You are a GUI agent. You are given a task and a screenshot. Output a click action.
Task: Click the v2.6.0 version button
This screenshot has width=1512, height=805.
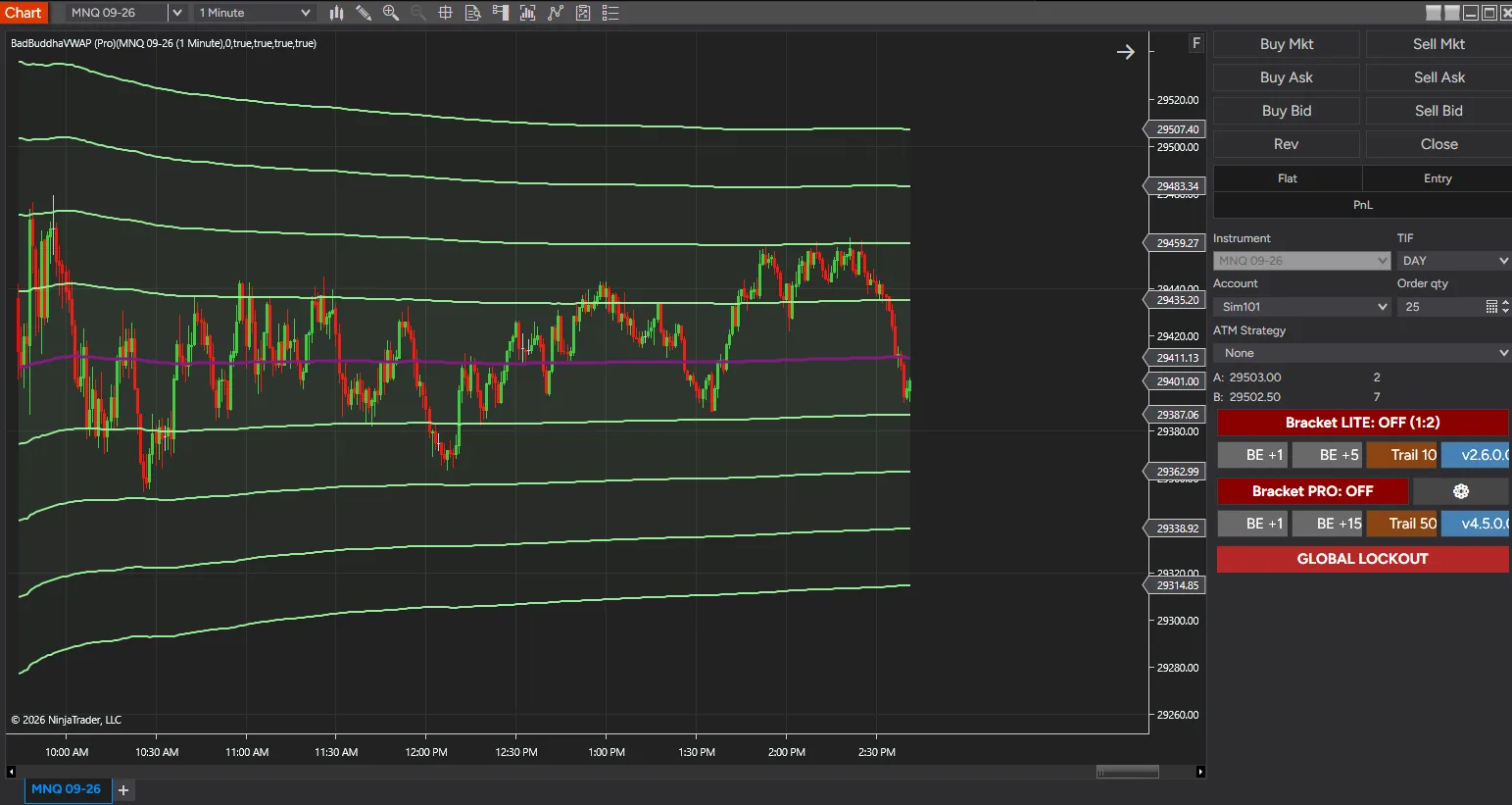[x=1476, y=455]
